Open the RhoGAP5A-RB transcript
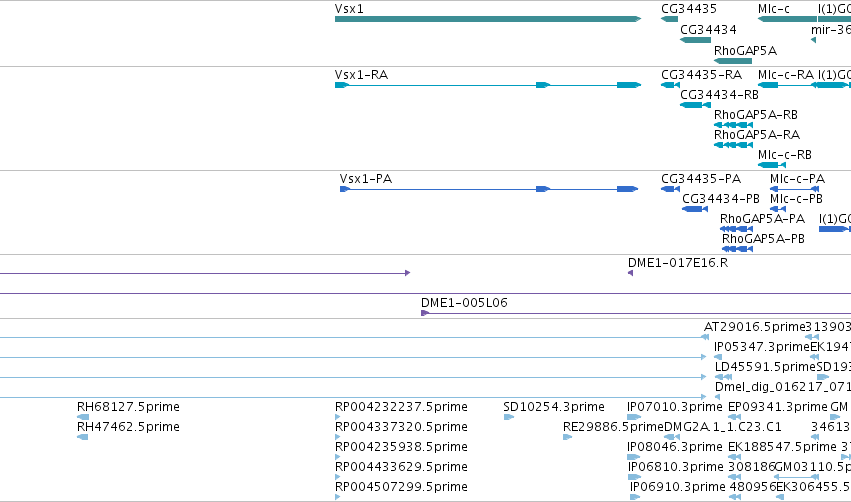The width and height of the screenshot is (851, 502). 733,125
